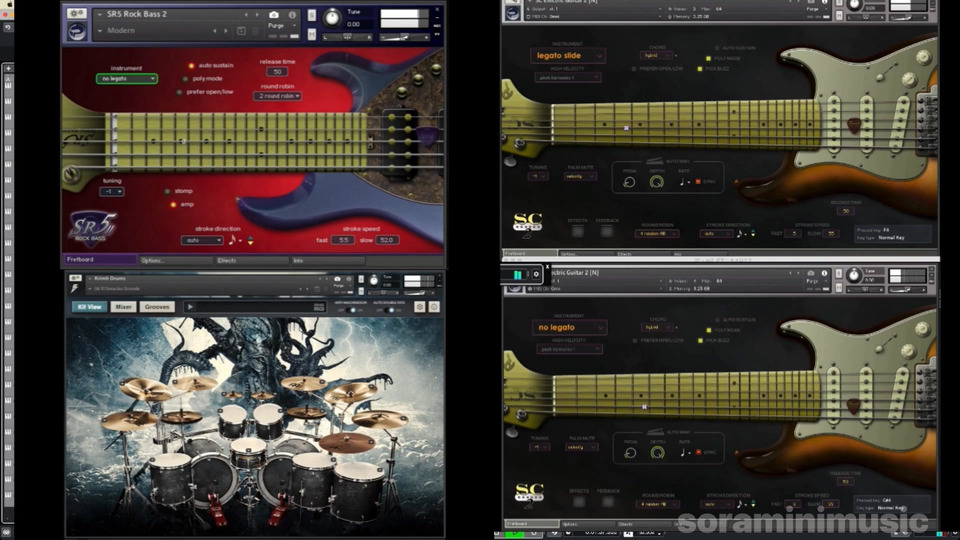Viewport: 960px width, 540px height.
Task: Click the lower guitar auto wah Pedal knob
Action: point(630,453)
